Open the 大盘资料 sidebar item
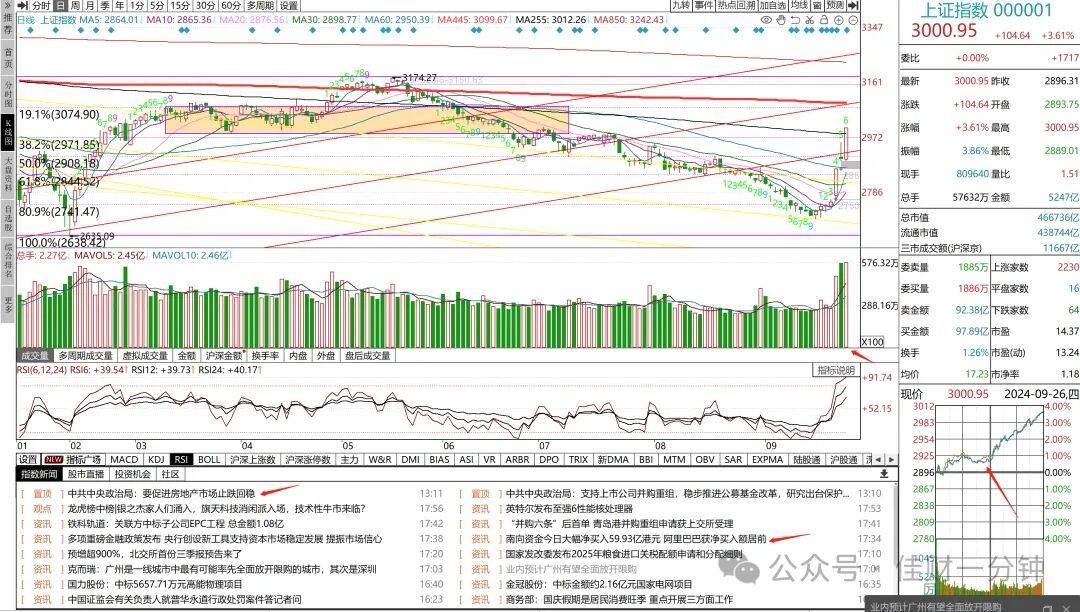The image size is (1080, 612). click(x=8, y=175)
